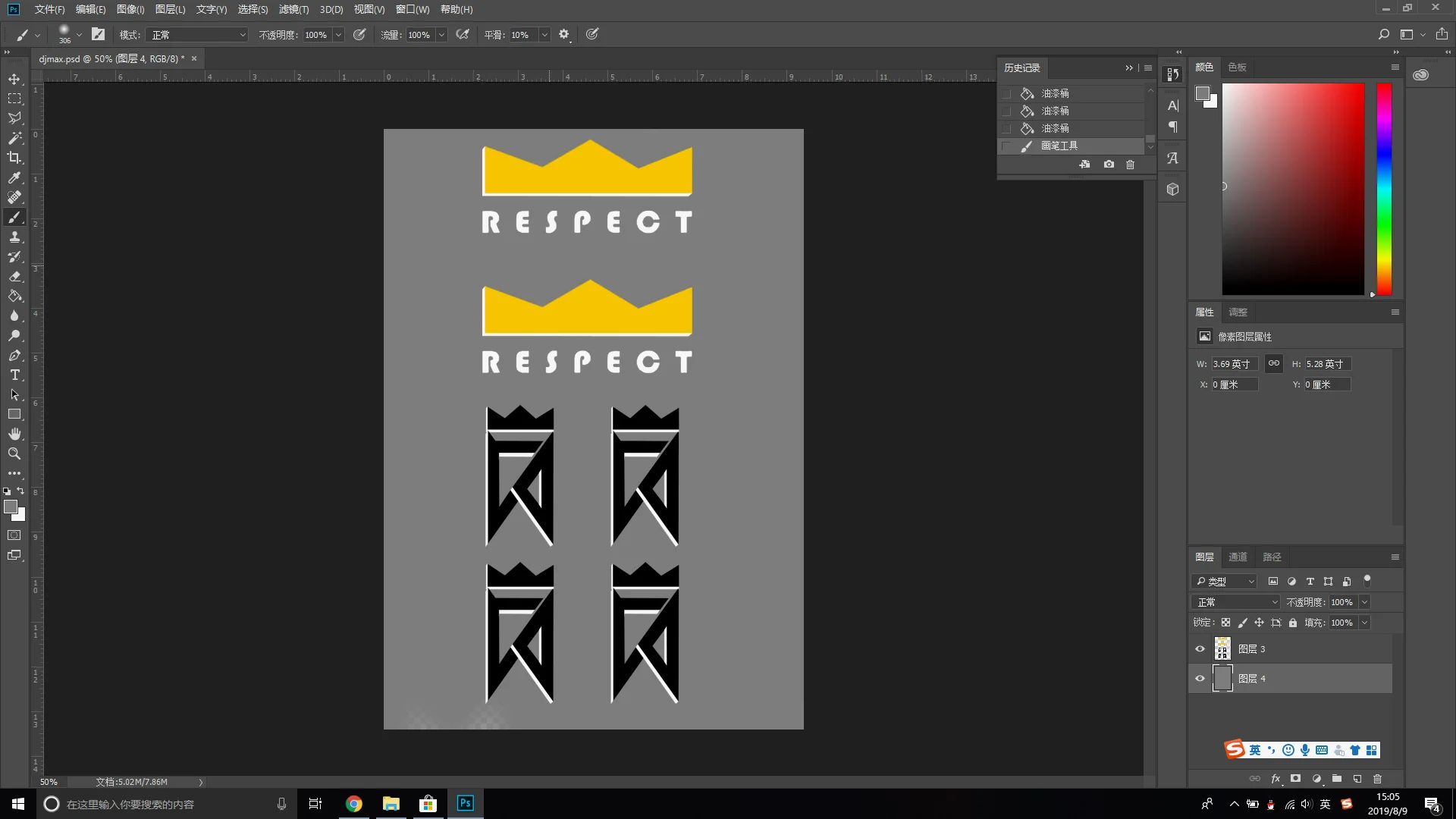Screen dimensions: 1456x819
Task: Select the Hand tool
Action: (14, 434)
